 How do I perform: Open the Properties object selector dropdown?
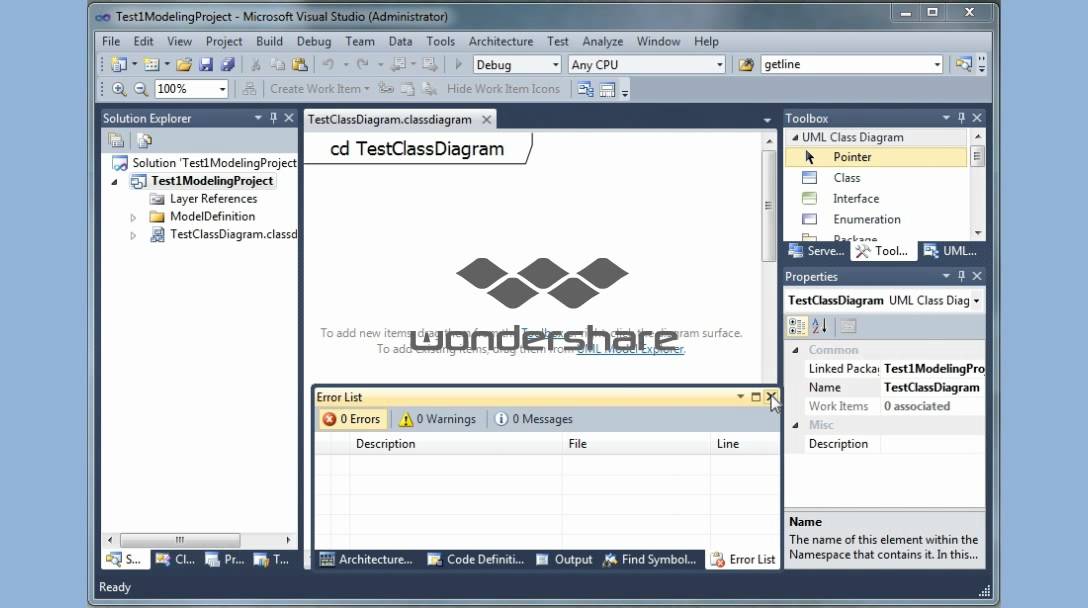point(976,301)
